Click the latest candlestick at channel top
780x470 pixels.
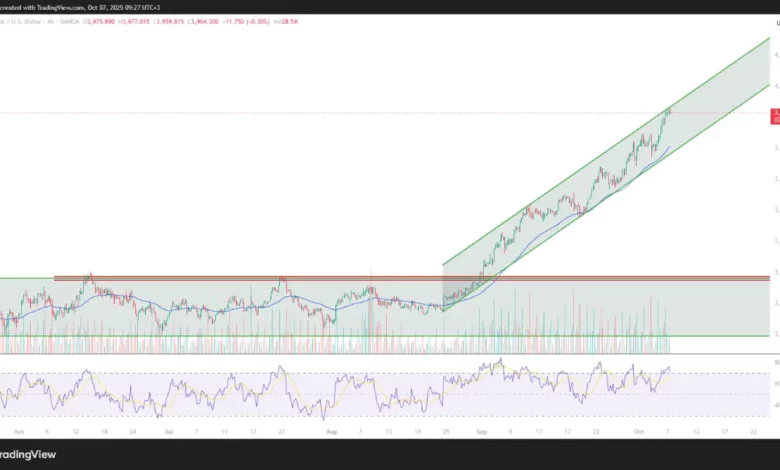tap(668, 111)
